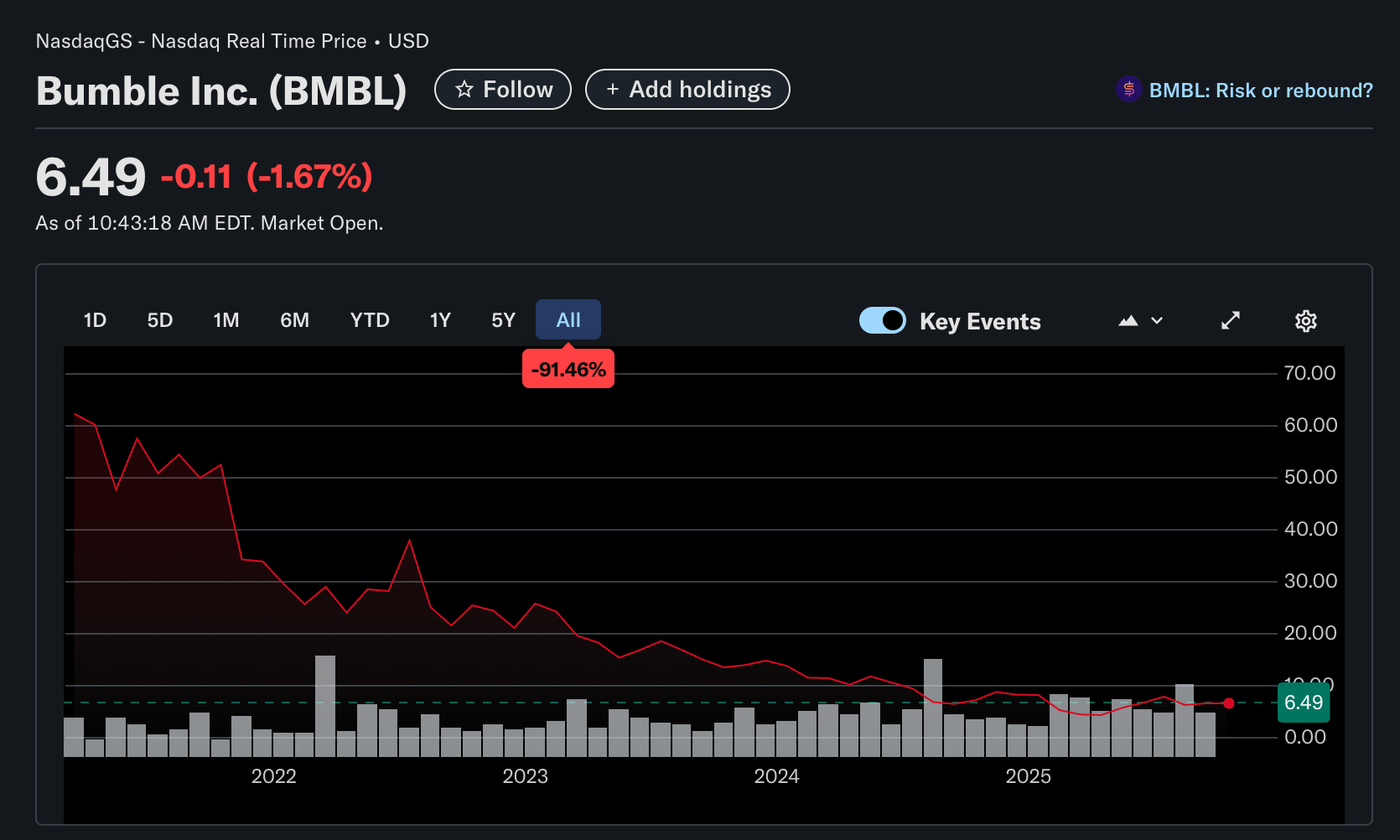
Task: Click the 2023 axis label
Action: coord(526,776)
